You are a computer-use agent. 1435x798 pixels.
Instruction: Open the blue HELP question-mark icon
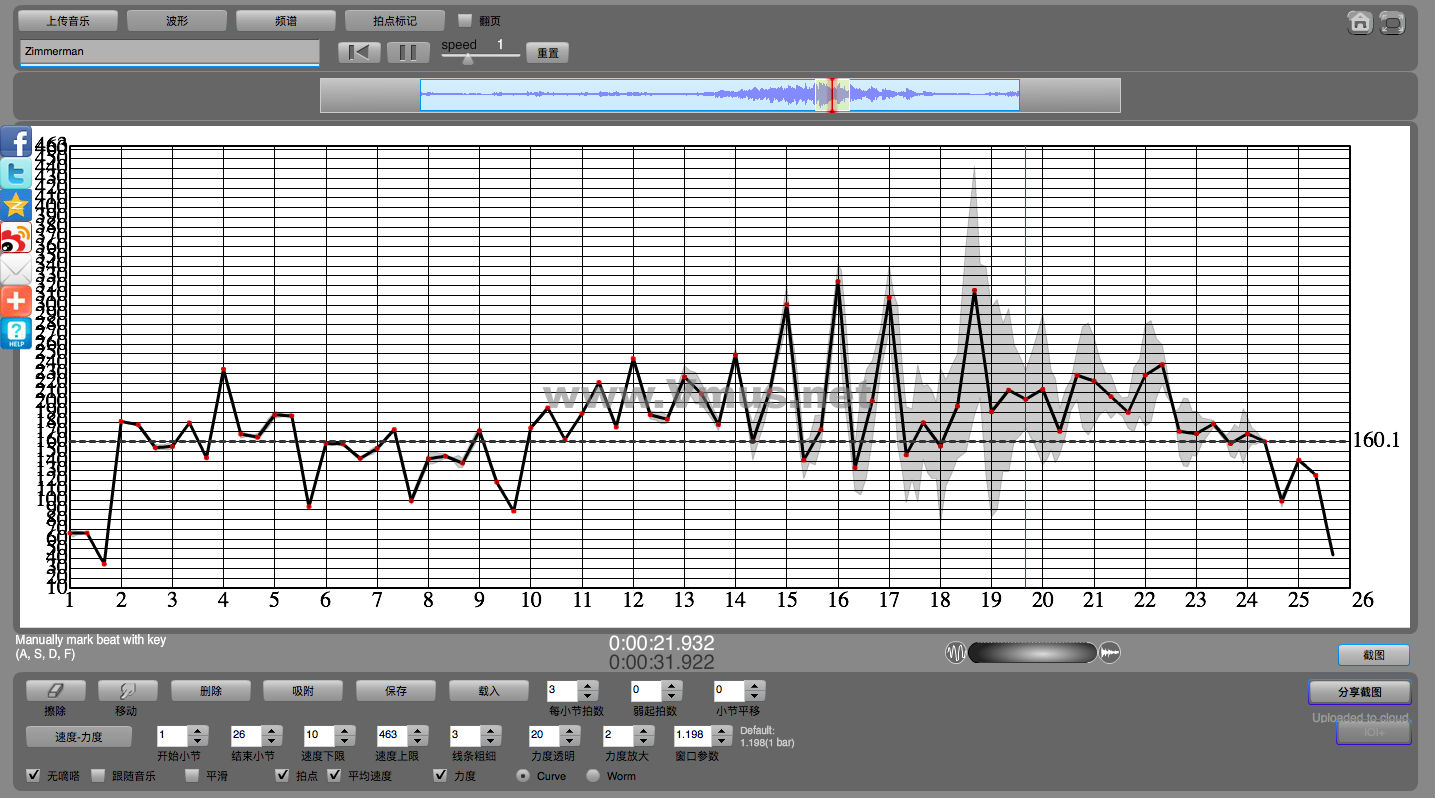pyautogui.click(x=16, y=334)
